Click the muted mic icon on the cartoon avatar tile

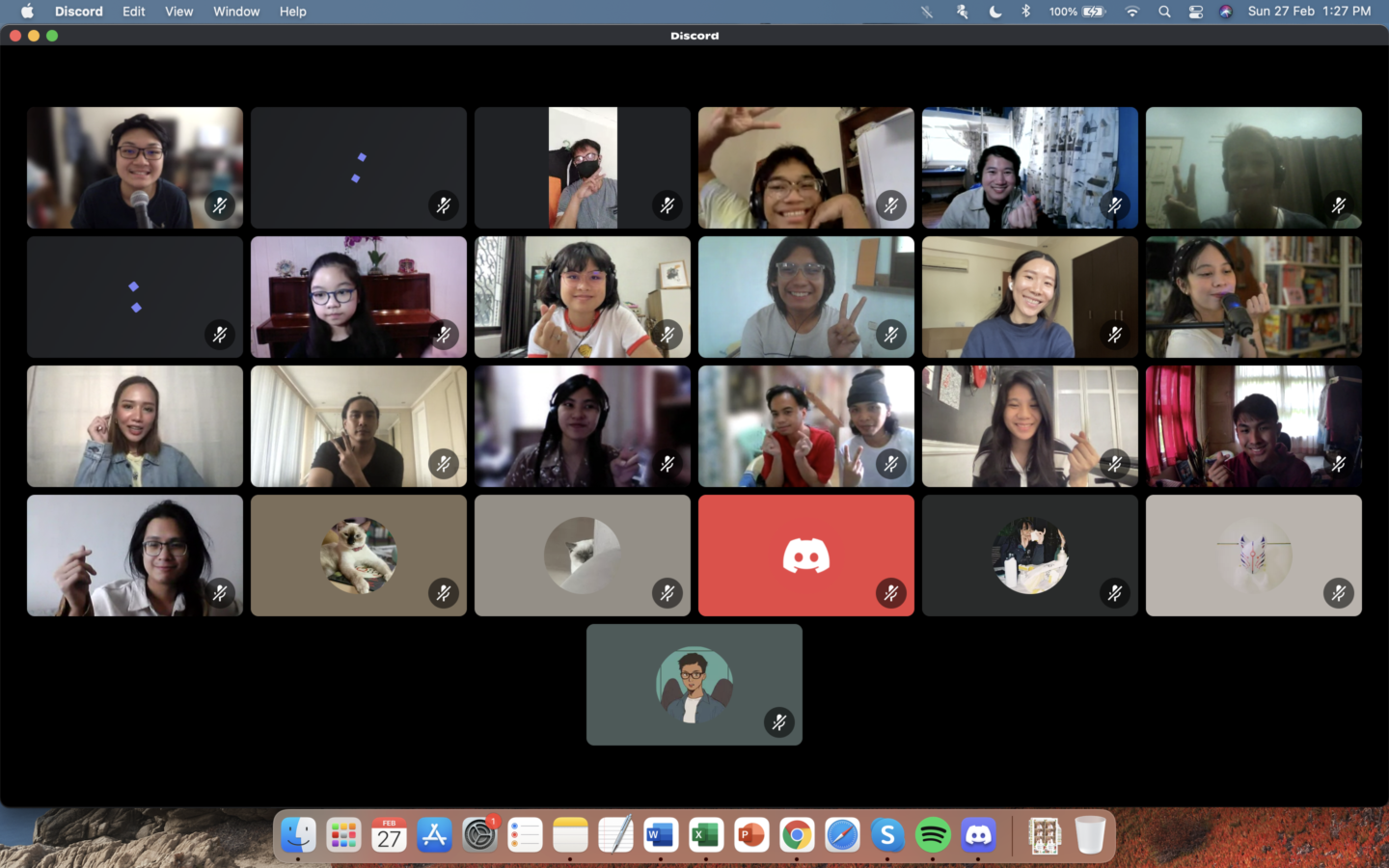pos(778,722)
